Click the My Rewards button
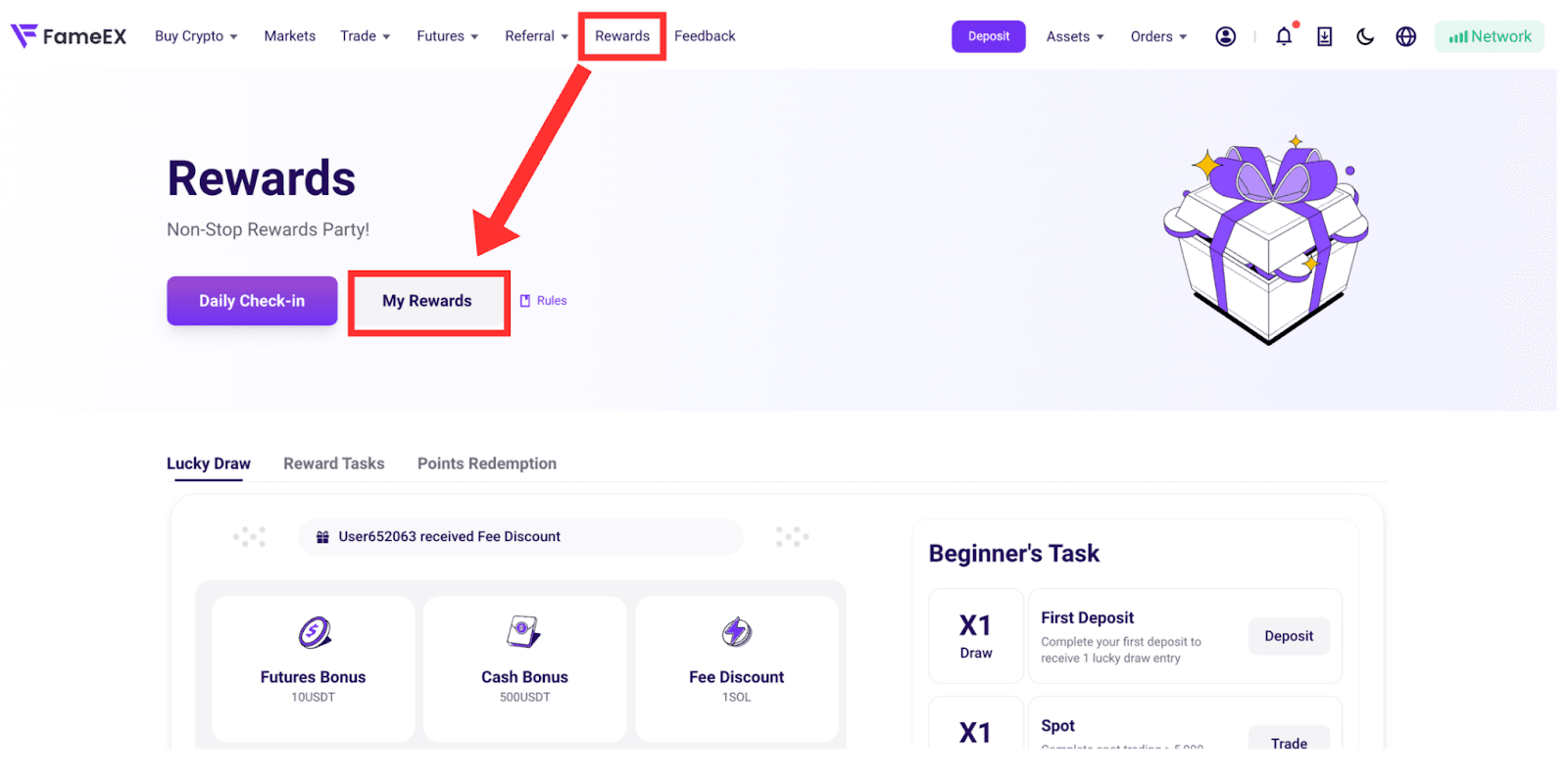This screenshot has width=1568, height=784. (x=427, y=301)
